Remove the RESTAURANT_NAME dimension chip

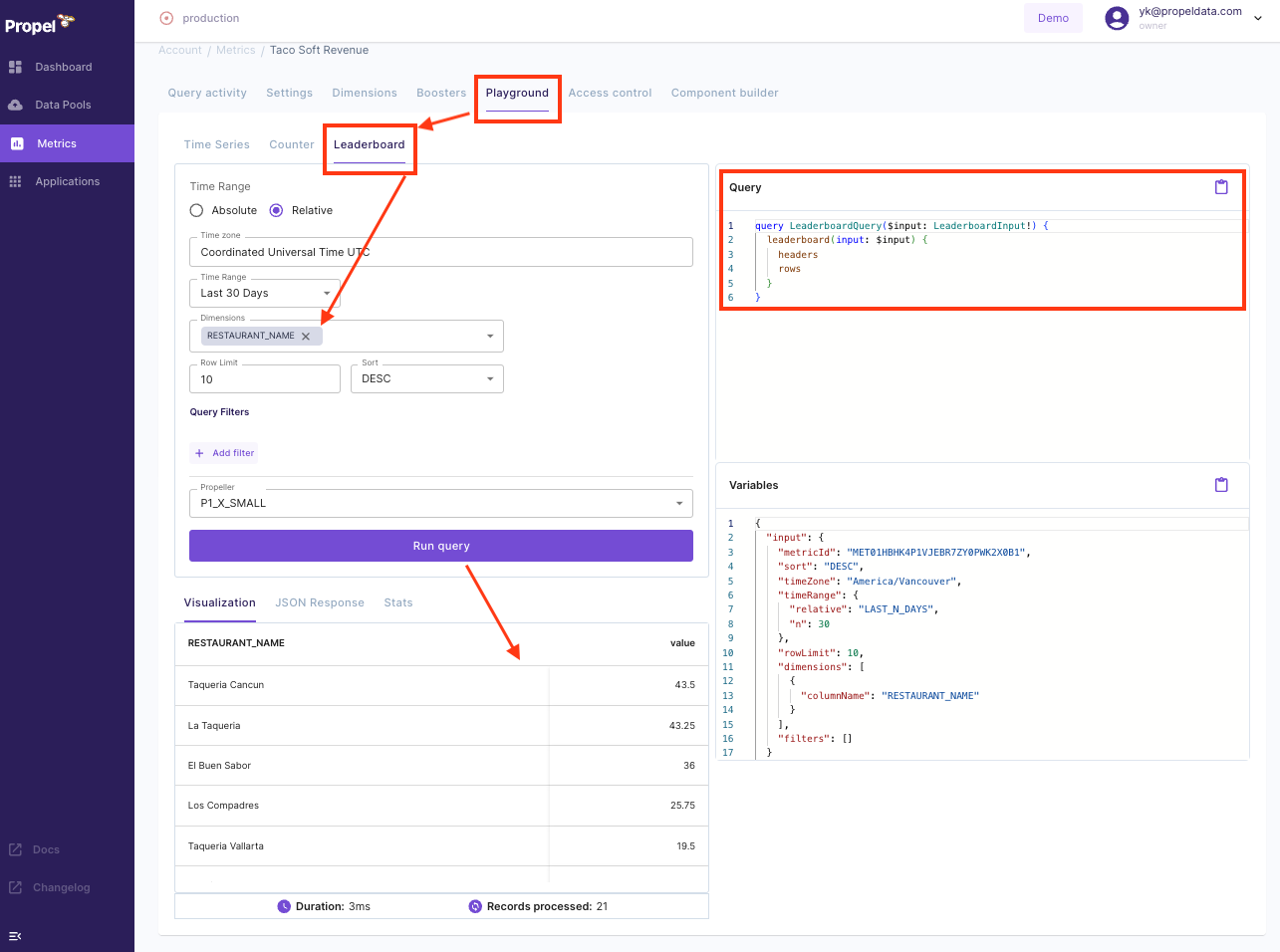tap(306, 337)
